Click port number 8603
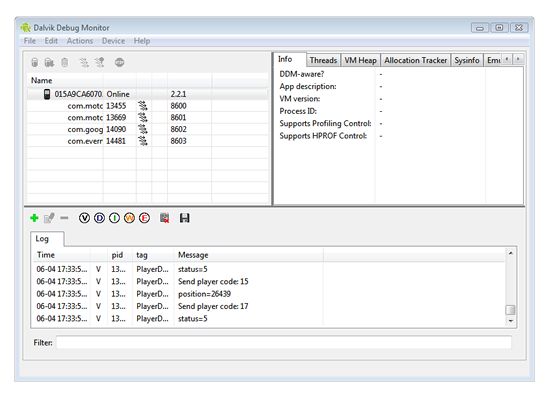Viewport: 550px width, 395px height. click(178, 141)
